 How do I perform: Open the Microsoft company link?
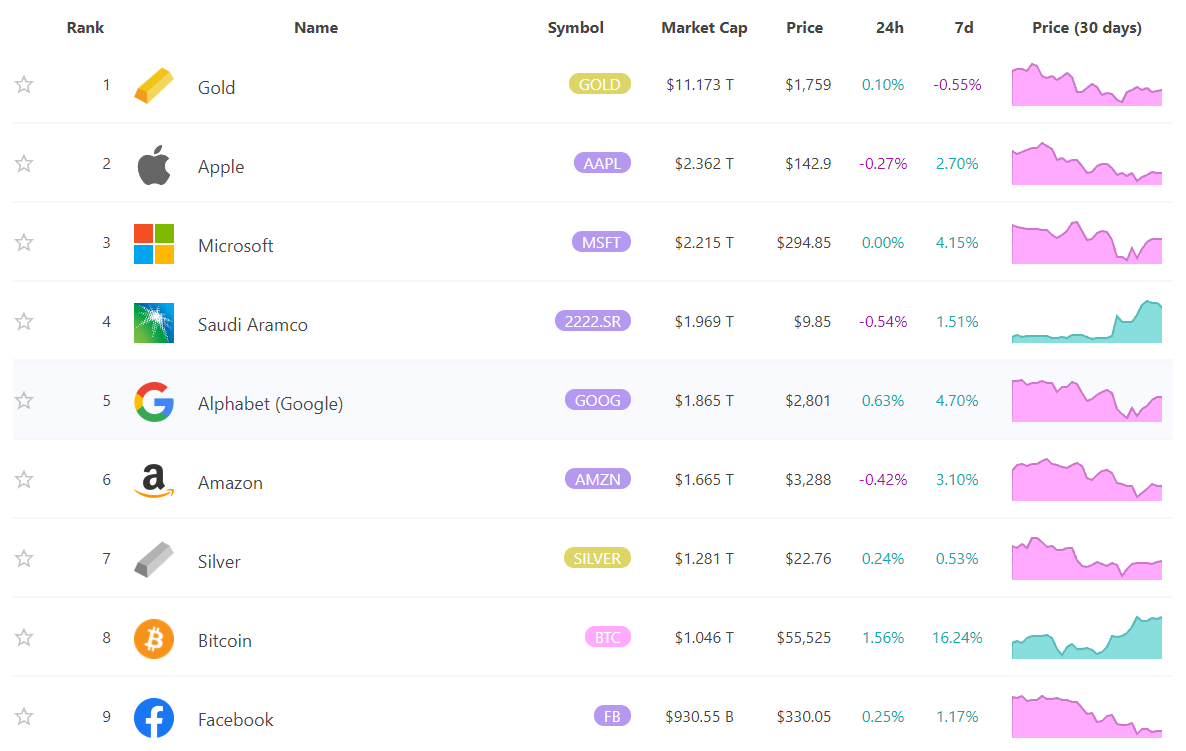click(235, 246)
